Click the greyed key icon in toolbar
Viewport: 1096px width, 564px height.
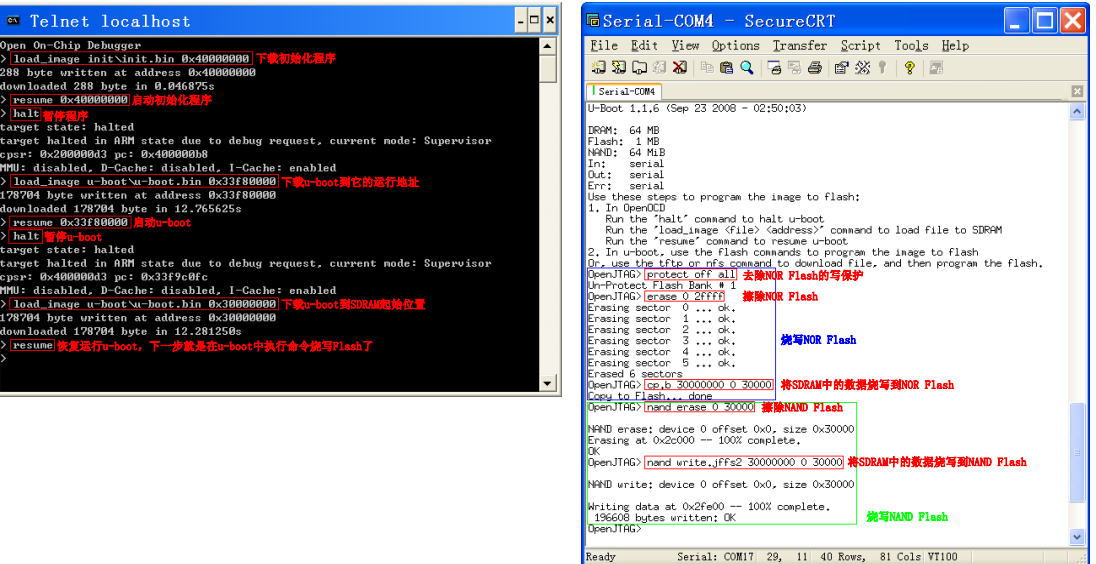pos(882,67)
